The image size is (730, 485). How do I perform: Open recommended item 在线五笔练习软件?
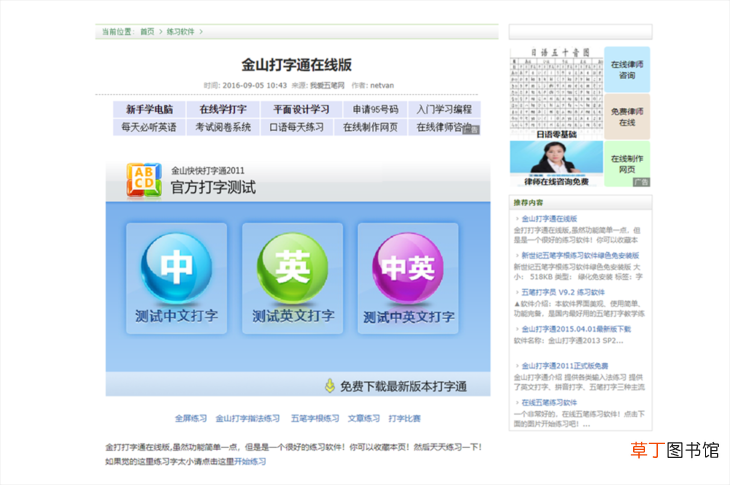coord(549,402)
